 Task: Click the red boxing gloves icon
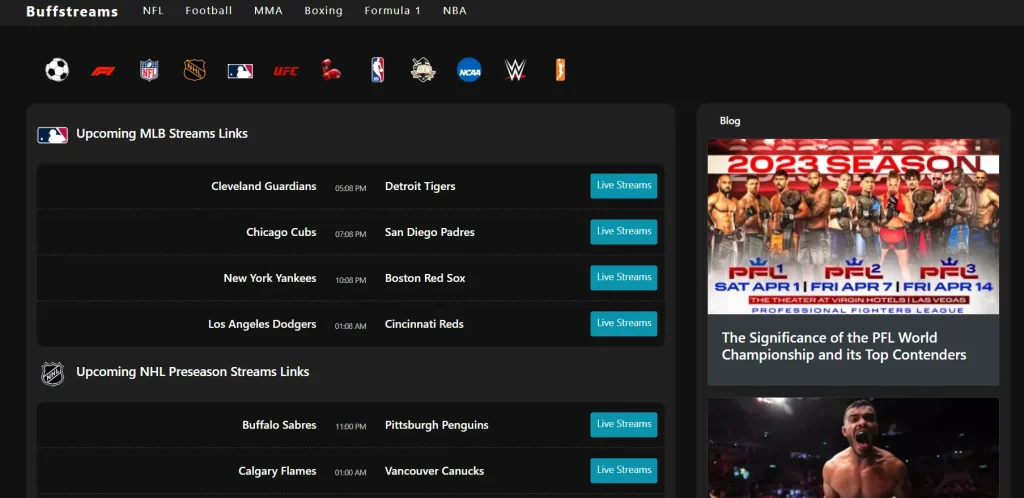(331, 70)
